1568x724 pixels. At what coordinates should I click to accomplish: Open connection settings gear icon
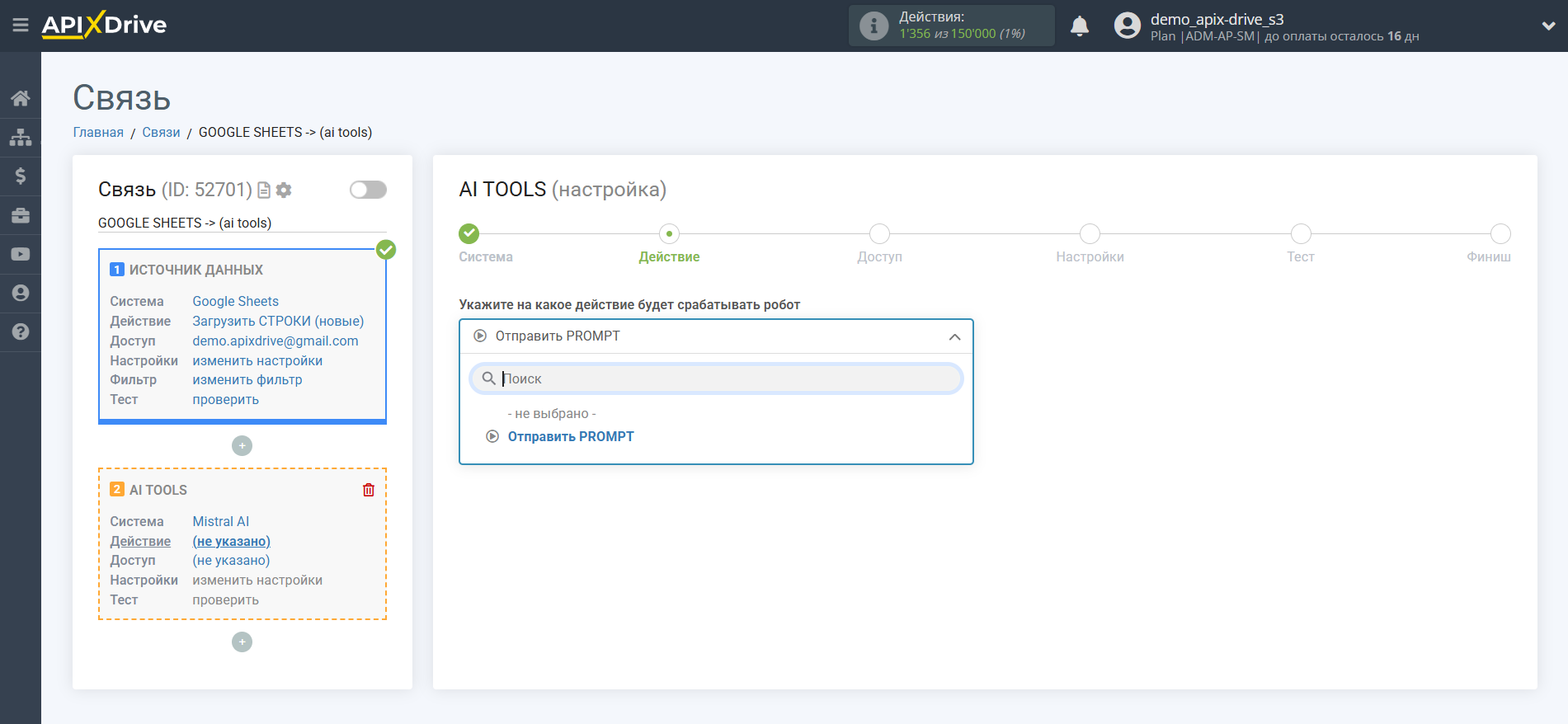click(284, 190)
